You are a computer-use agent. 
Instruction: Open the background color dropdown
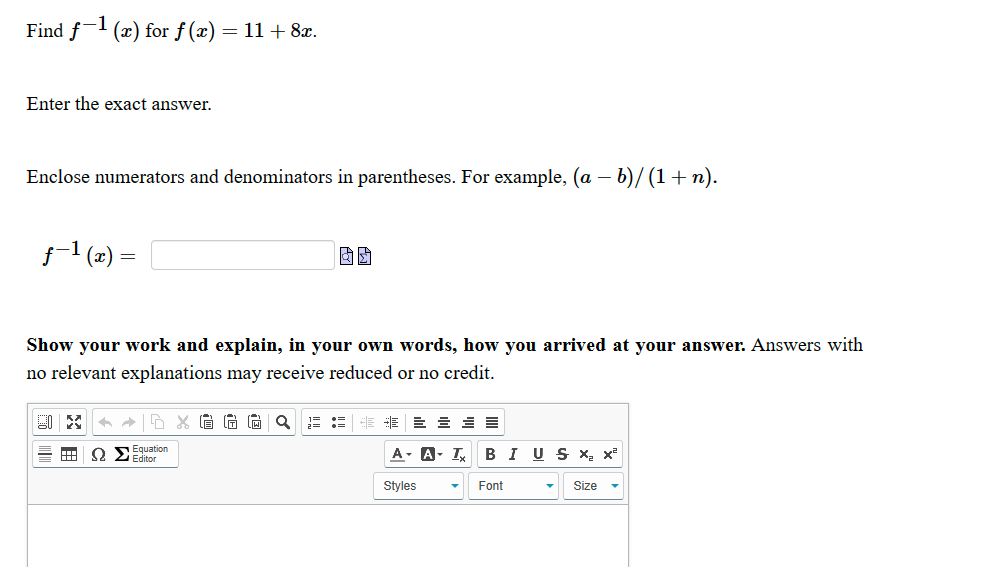coord(432,454)
